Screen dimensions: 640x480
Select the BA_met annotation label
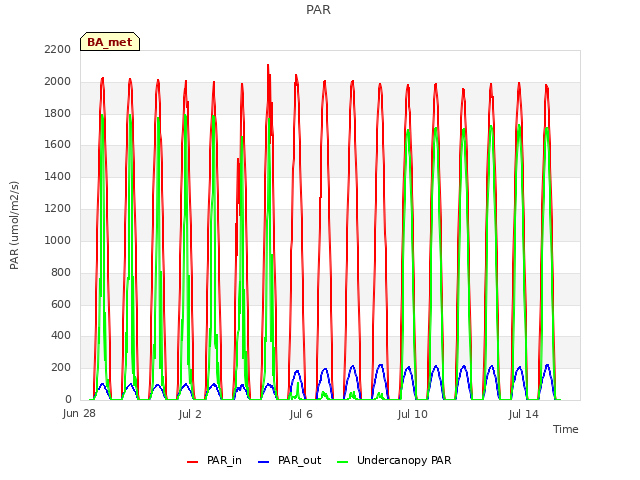pyautogui.click(x=110, y=42)
